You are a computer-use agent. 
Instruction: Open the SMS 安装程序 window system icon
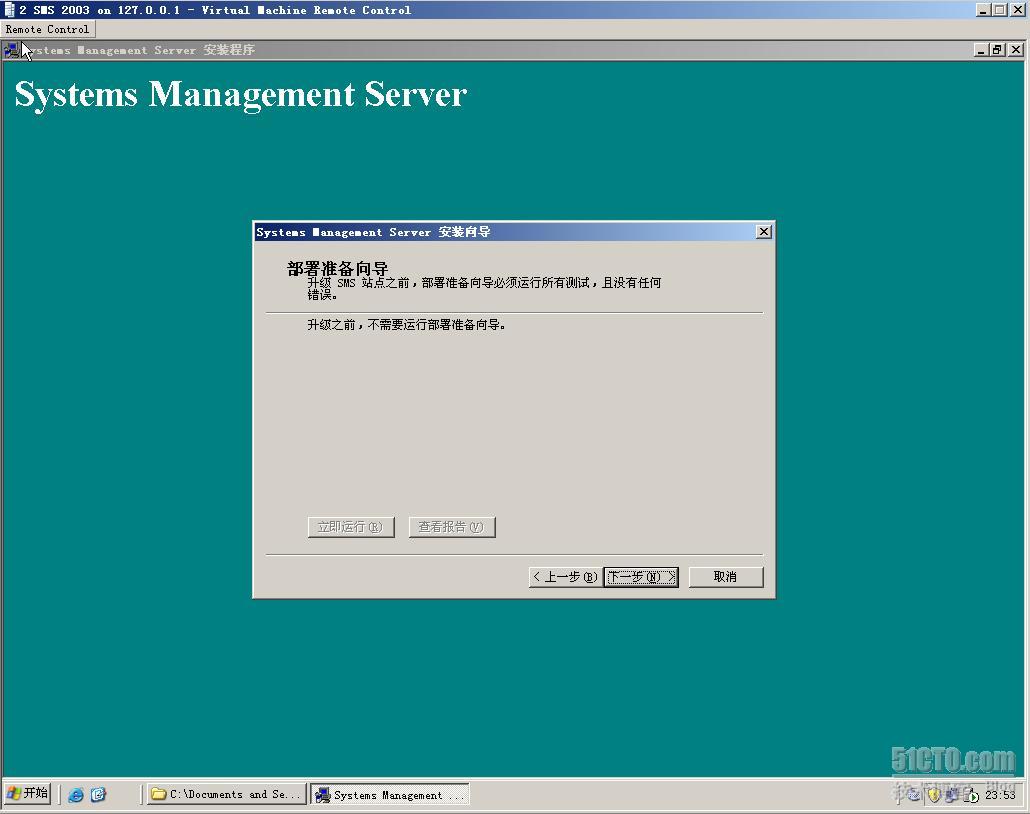11,50
